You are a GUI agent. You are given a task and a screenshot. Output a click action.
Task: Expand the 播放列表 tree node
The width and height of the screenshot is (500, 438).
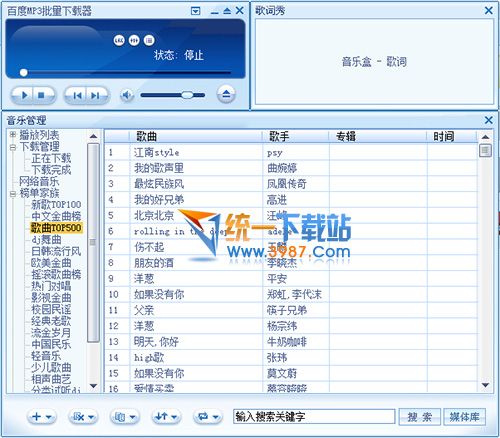point(13,135)
